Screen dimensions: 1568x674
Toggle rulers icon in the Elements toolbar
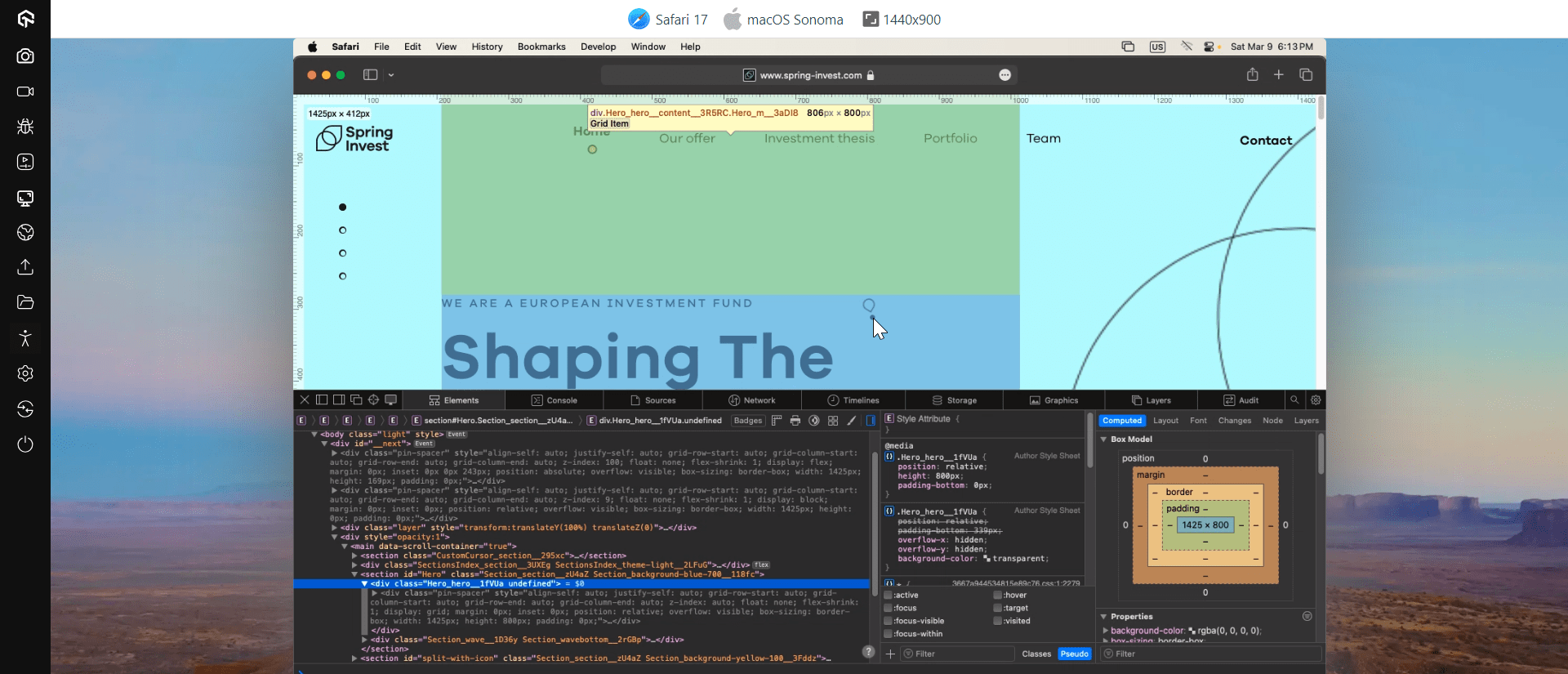[x=776, y=421]
